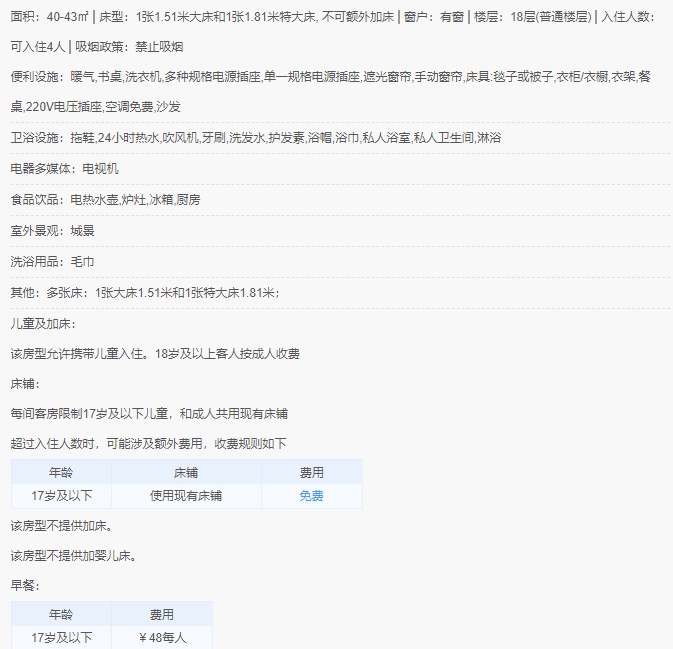Click the 该房型不提供加床。 notice
The width and height of the screenshot is (673, 649).
(62, 526)
